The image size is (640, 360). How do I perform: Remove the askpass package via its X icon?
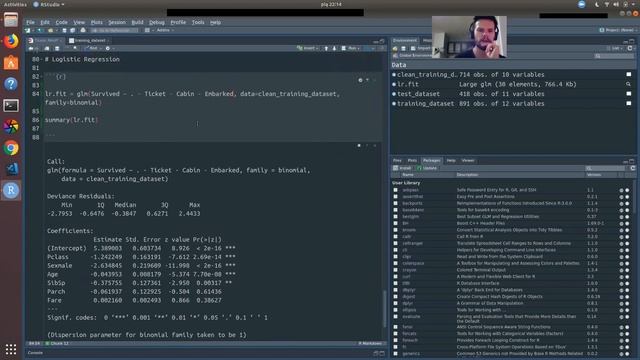click(627, 190)
